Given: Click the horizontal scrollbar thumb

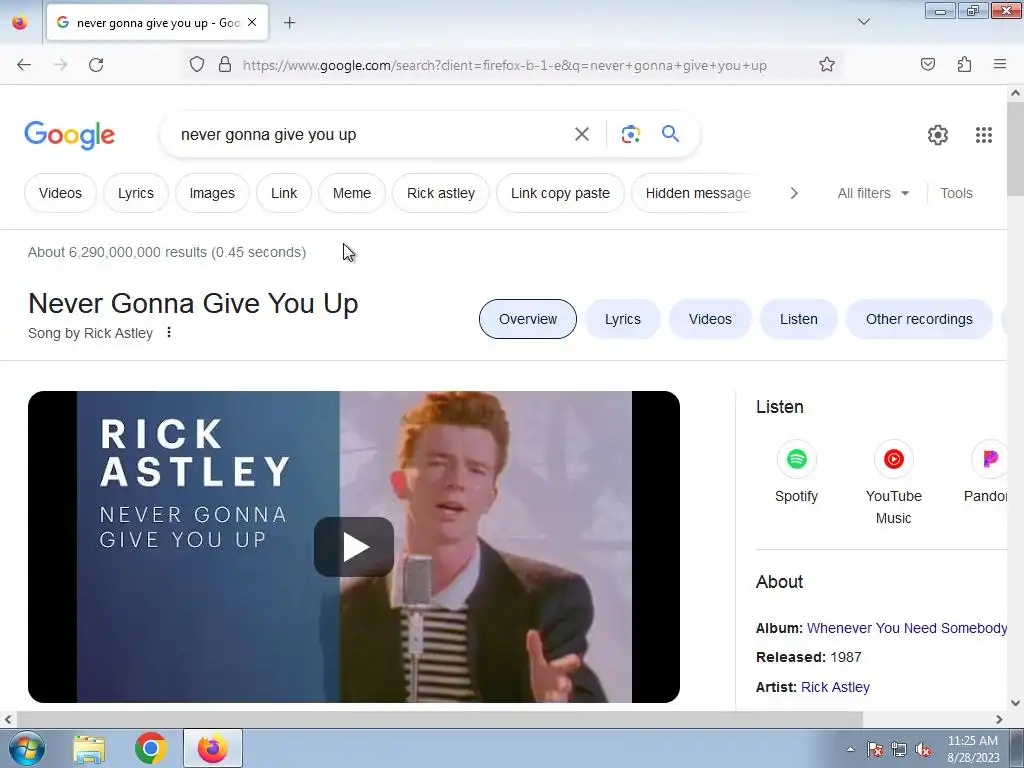Looking at the screenshot, I should click(440, 719).
